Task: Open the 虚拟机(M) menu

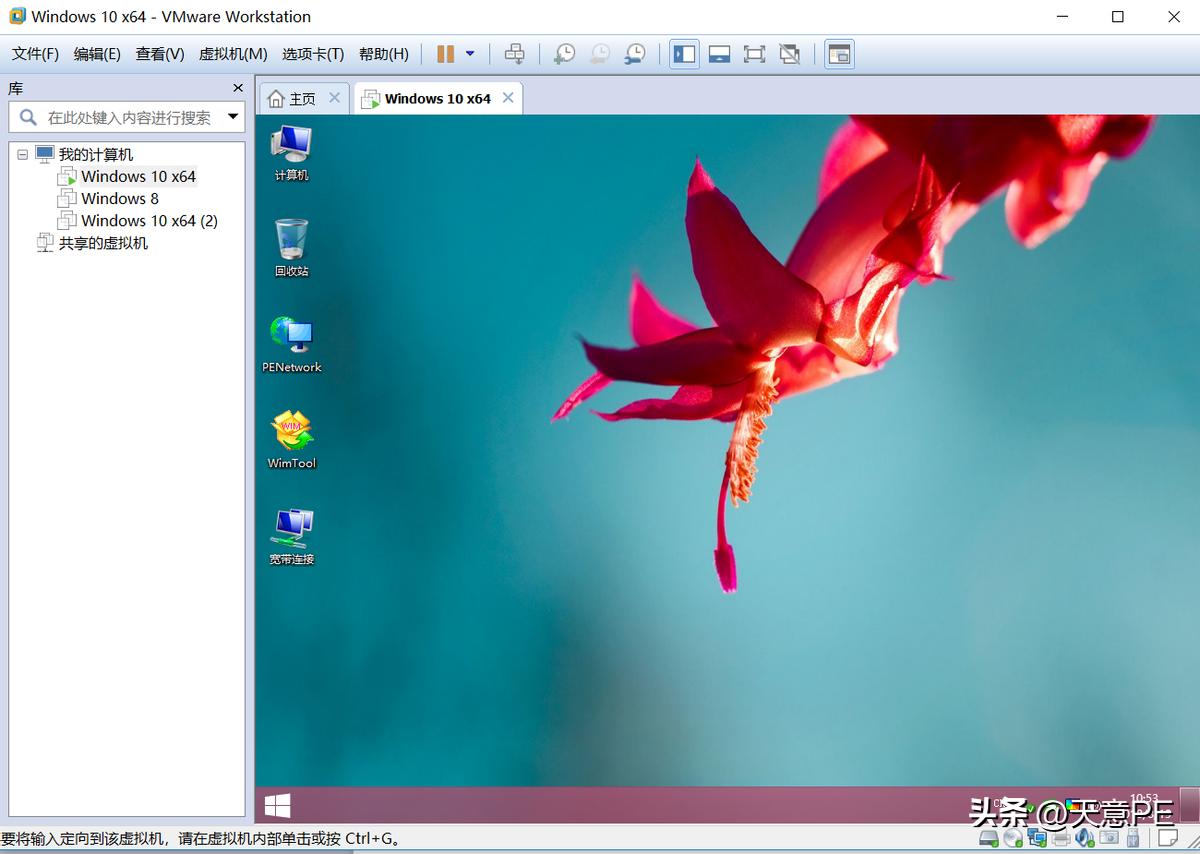Action: tap(233, 54)
